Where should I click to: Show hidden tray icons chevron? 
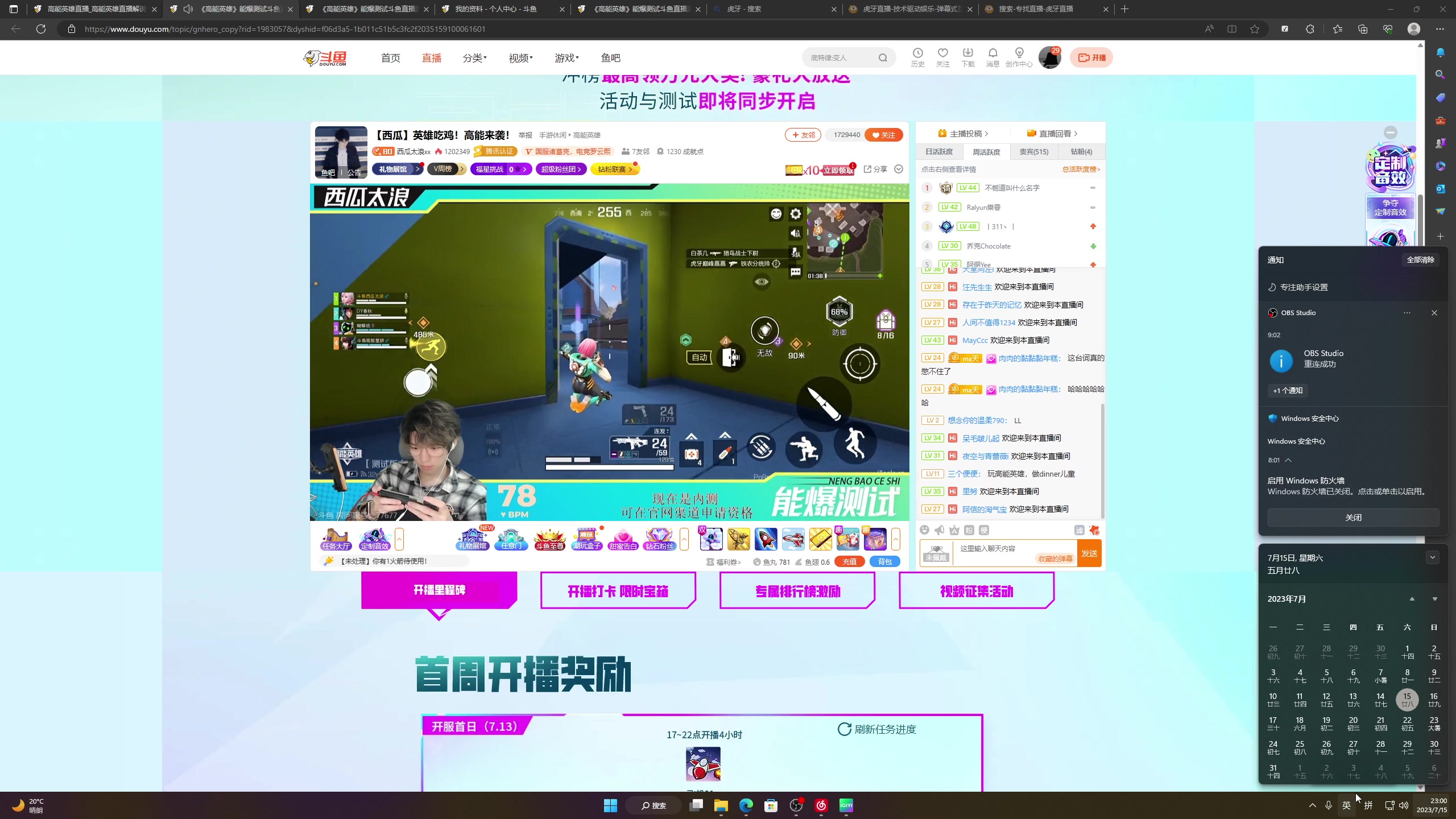pos(1312,805)
